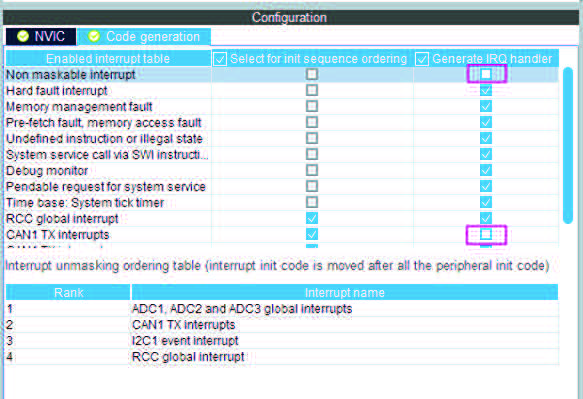
Task: Enable init ordering for Memory management fault
Action: [312, 106]
